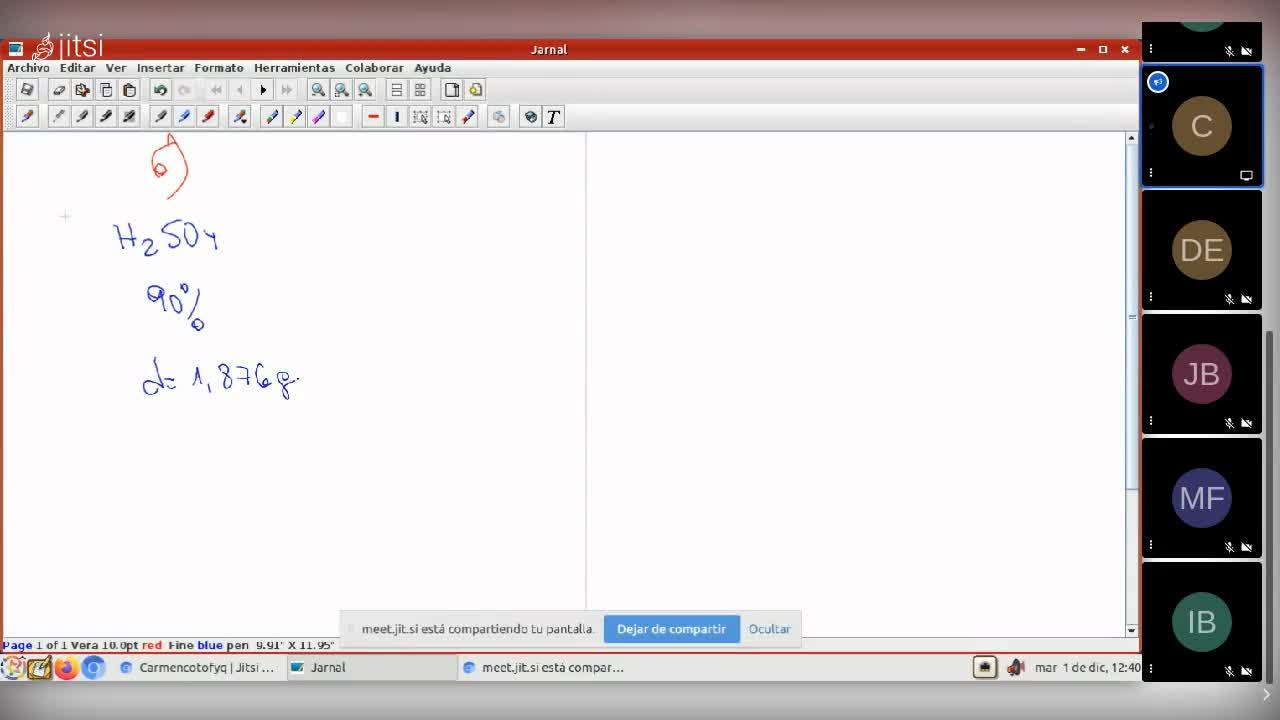Open meet.jit.si está compar… taskbar entry
Screen dimensions: 1280x720
pyautogui.click(x=543, y=667)
